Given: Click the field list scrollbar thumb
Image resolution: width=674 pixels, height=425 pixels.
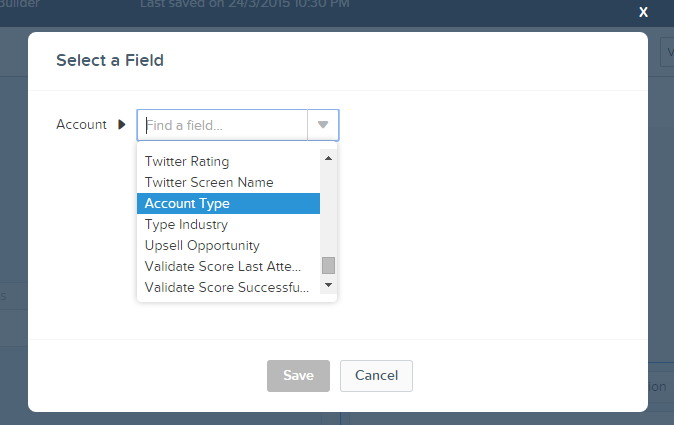Looking at the screenshot, I should pyautogui.click(x=328, y=266).
